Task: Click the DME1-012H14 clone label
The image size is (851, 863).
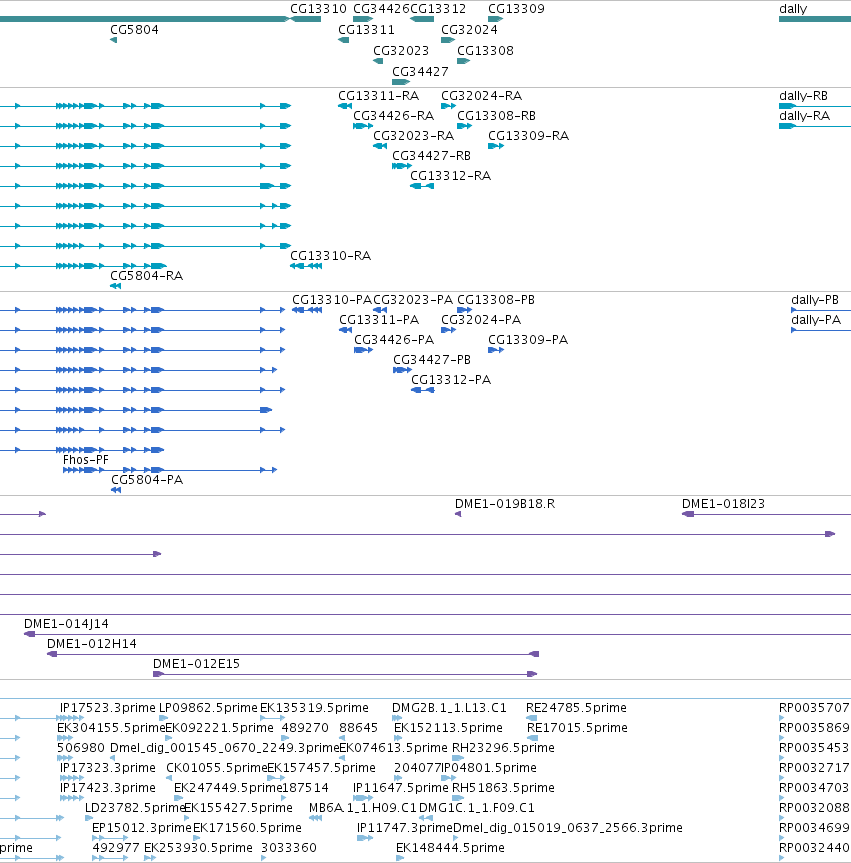Action: [91, 643]
